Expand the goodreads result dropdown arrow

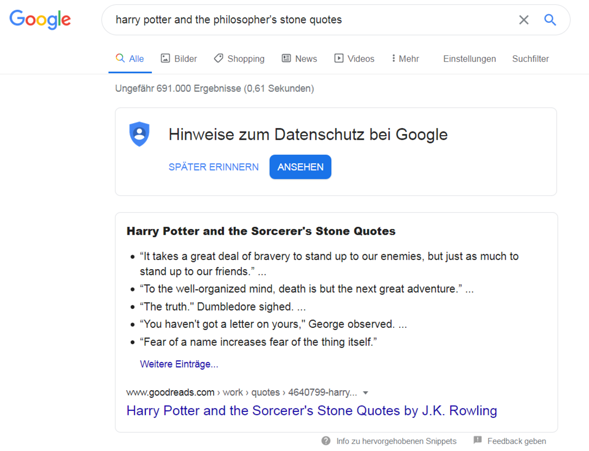tap(365, 393)
